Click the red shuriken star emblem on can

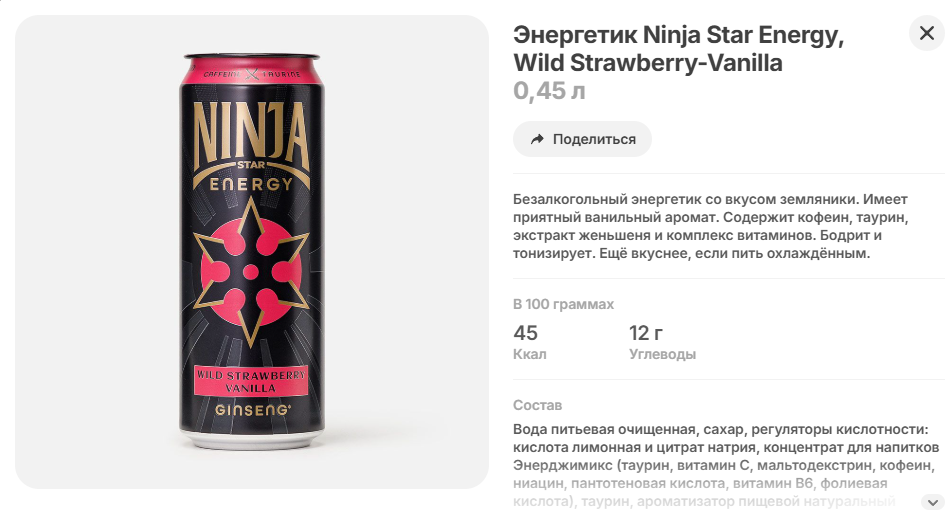[251, 272]
